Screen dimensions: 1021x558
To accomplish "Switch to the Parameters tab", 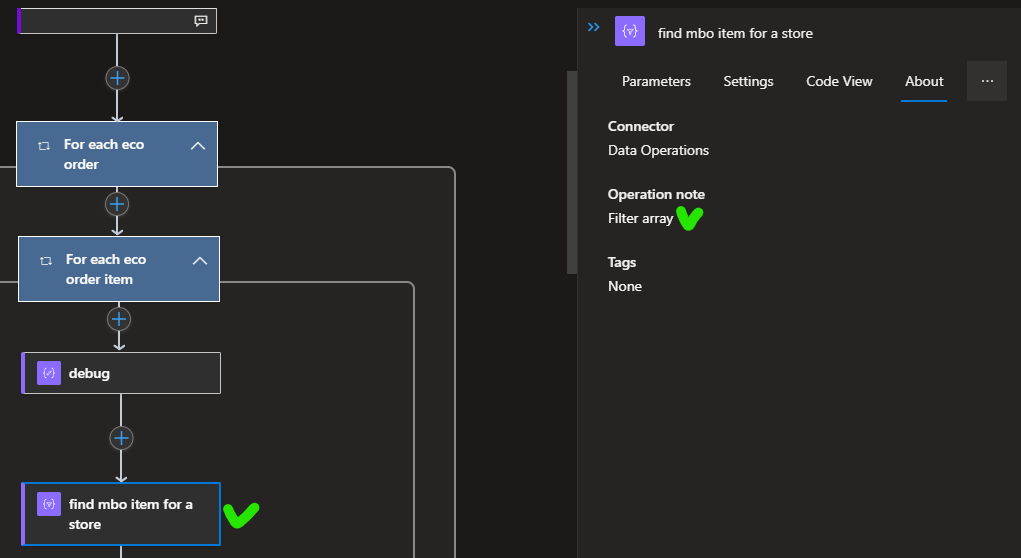I will (656, 81).
